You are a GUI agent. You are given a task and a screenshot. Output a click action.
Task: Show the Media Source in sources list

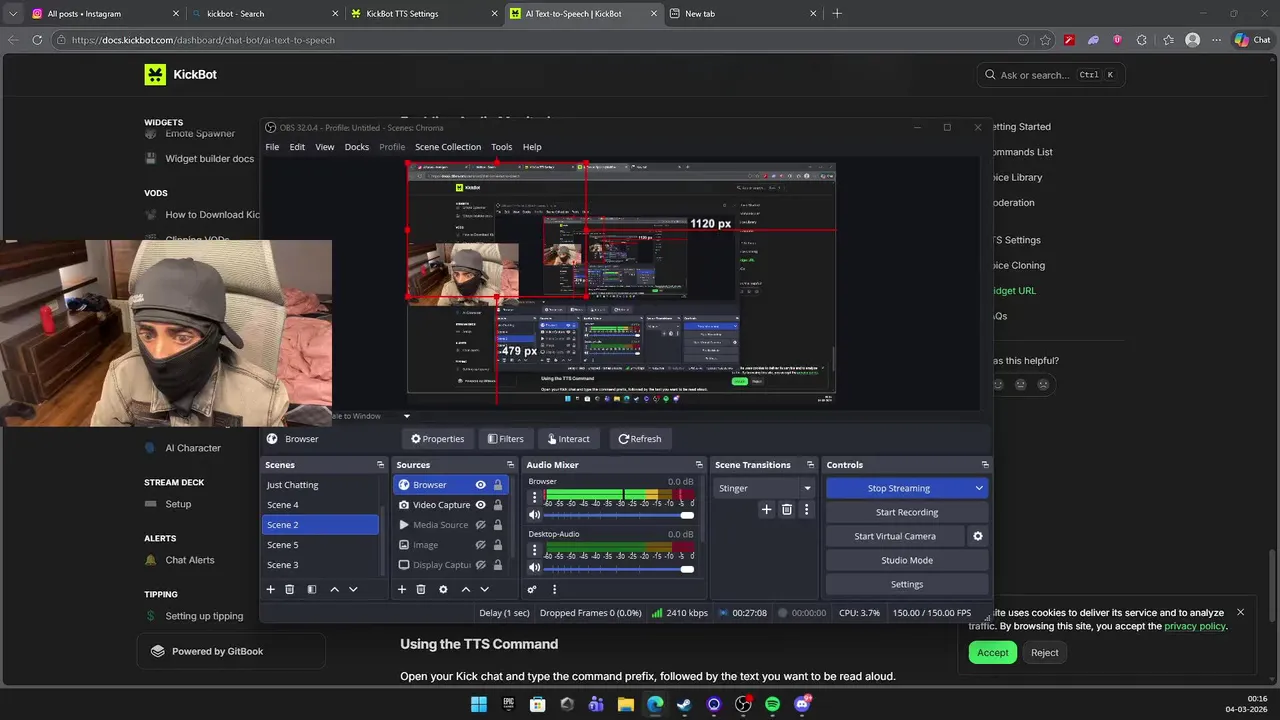coord(480,525)
